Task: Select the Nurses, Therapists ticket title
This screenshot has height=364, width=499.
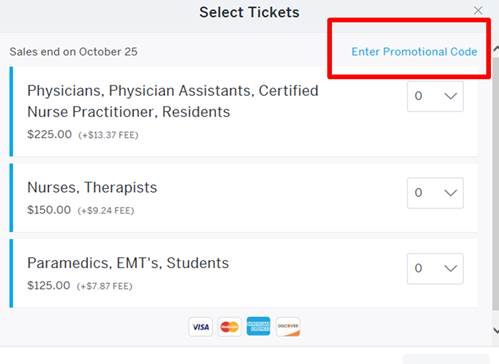Action: pos(92,187)
